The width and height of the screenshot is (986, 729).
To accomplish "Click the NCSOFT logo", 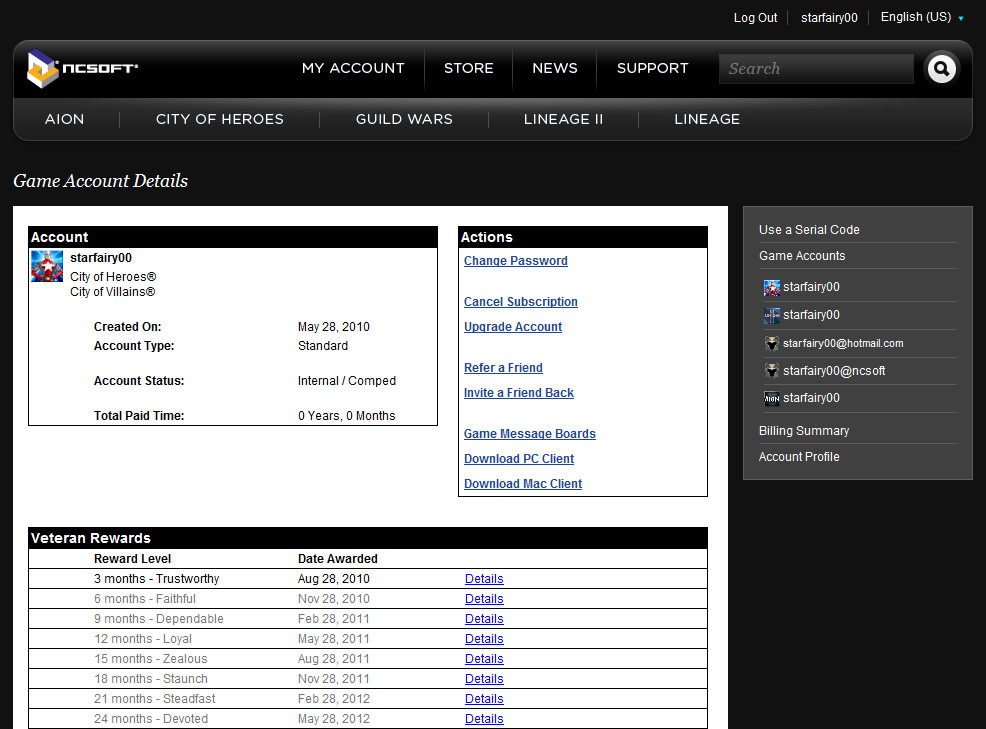I will tap(82, 69).
